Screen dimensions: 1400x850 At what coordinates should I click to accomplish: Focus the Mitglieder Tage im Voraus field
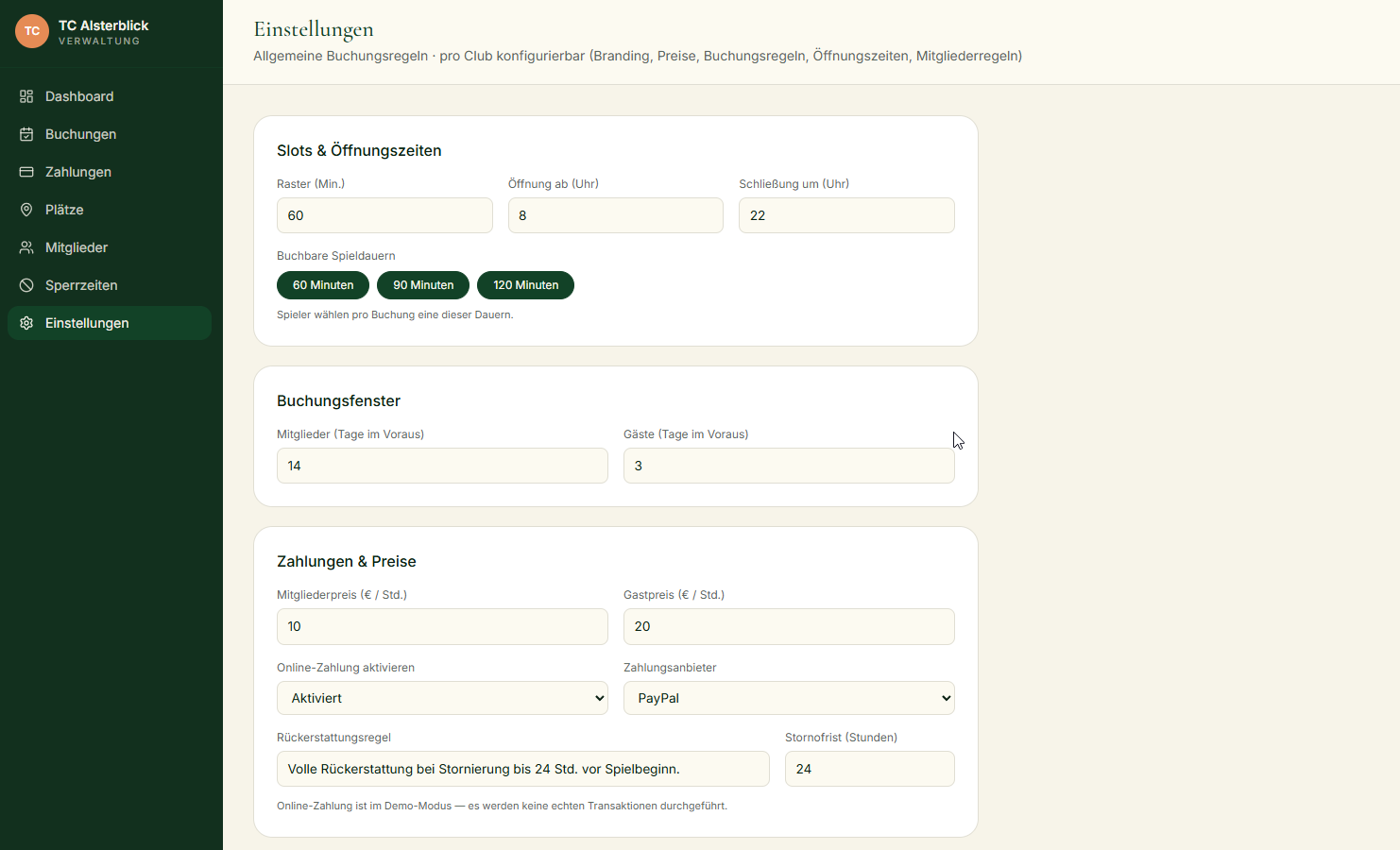pyautogui.click(x=442, y=466)
